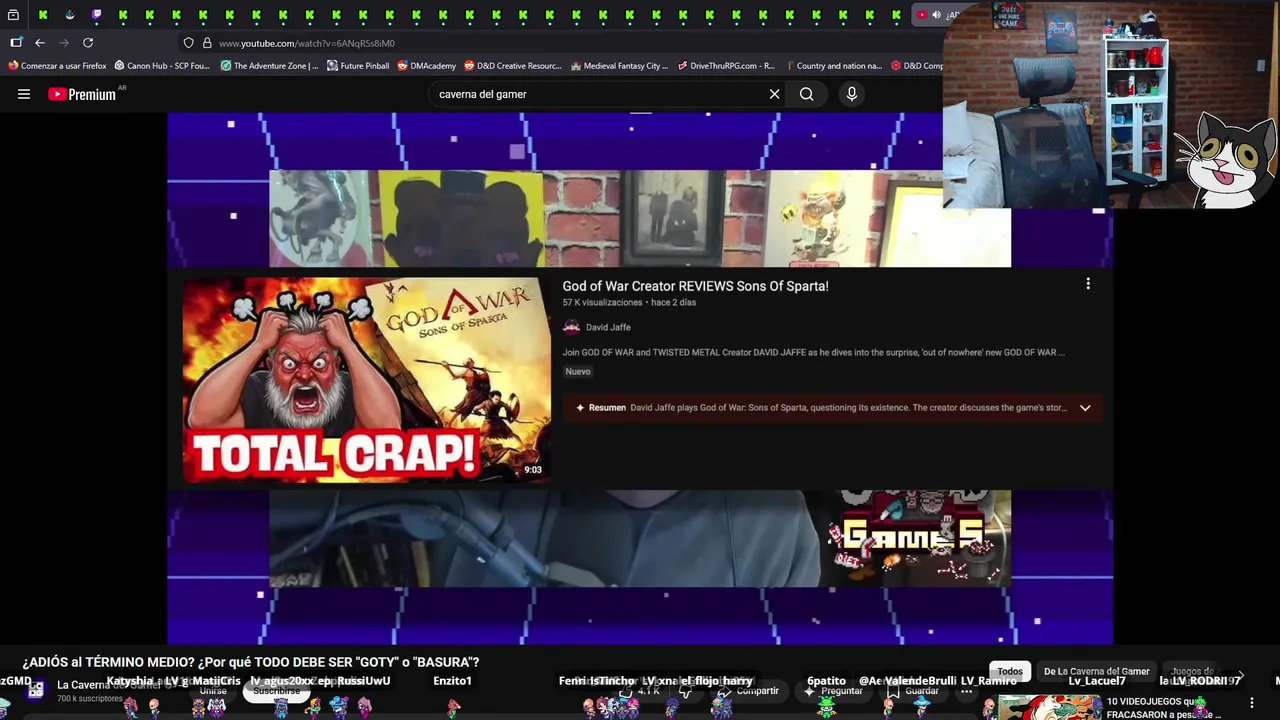Play the TOTAL CRAP! video thumbnail

click(366, 380)
